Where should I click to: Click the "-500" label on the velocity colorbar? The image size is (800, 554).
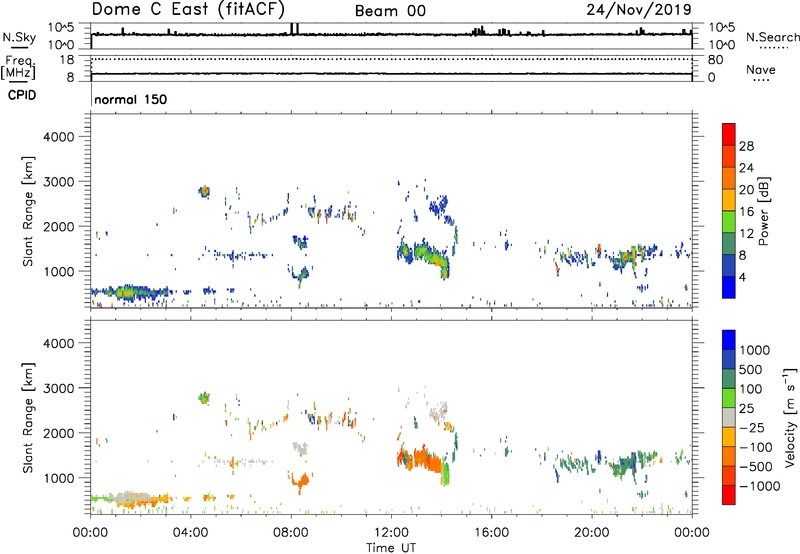(x=756, y=466)
